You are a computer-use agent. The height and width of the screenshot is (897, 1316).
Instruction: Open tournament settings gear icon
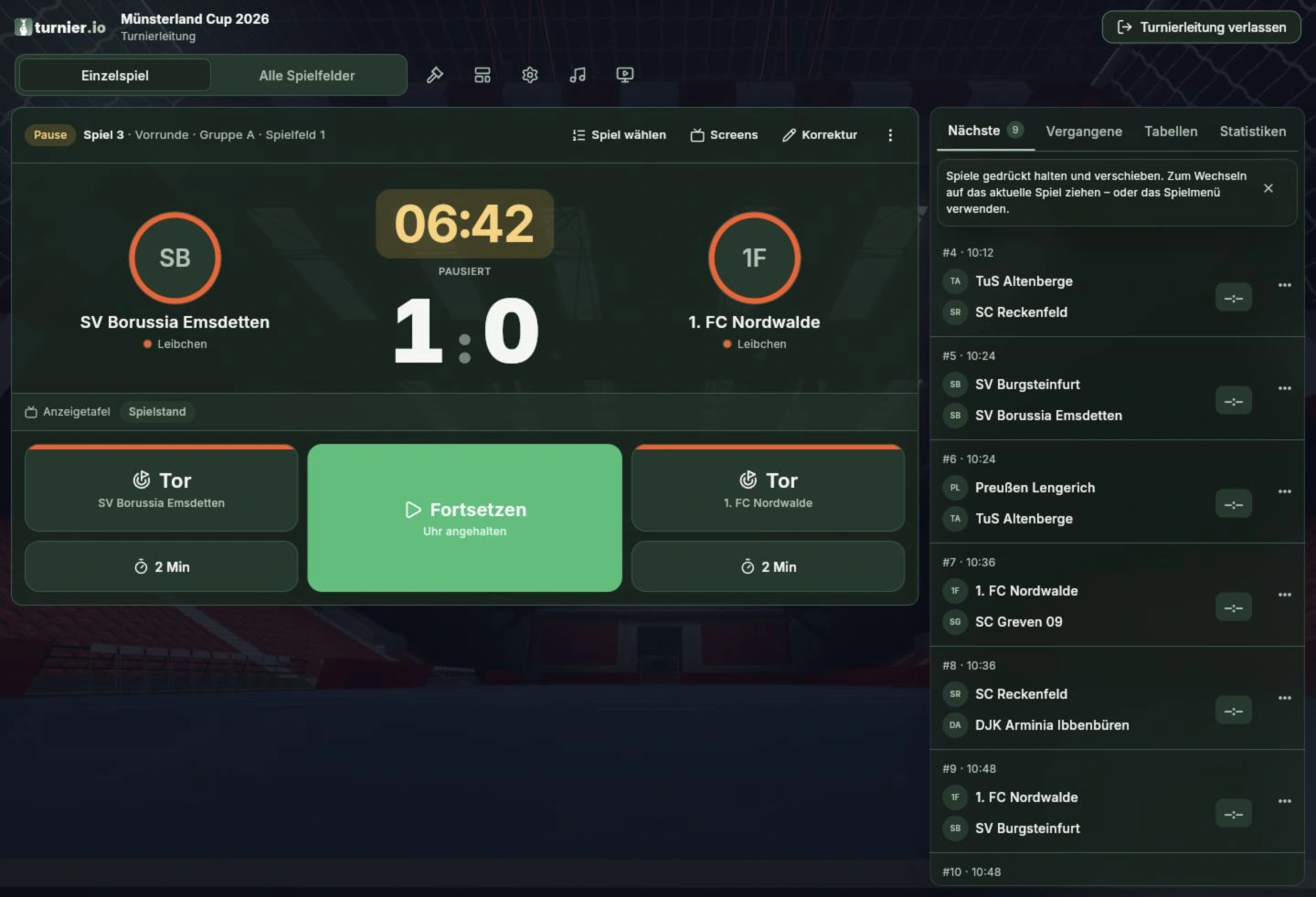tap(530, 75)
